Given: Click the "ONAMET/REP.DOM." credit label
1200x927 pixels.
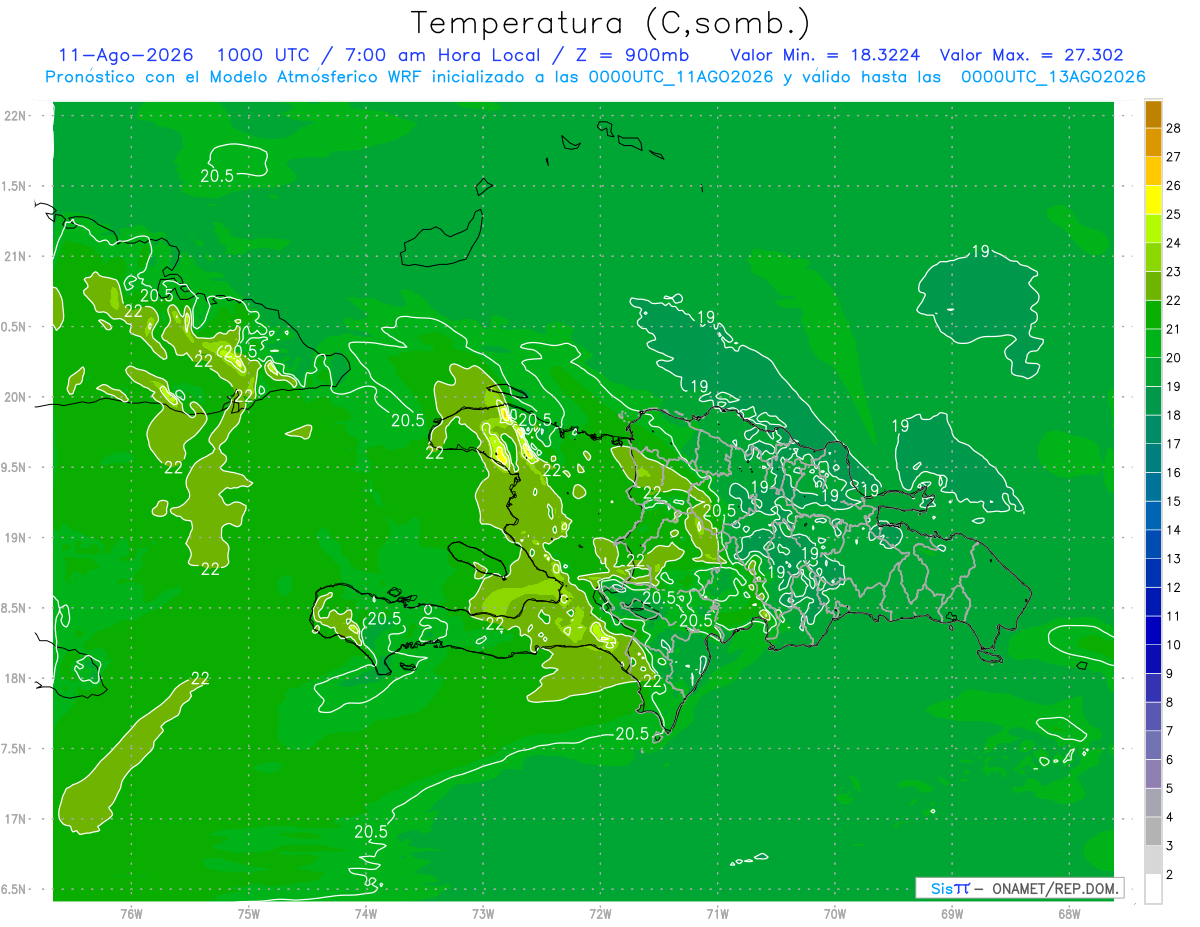Looking at the screenshot, I should point(1056,888).
